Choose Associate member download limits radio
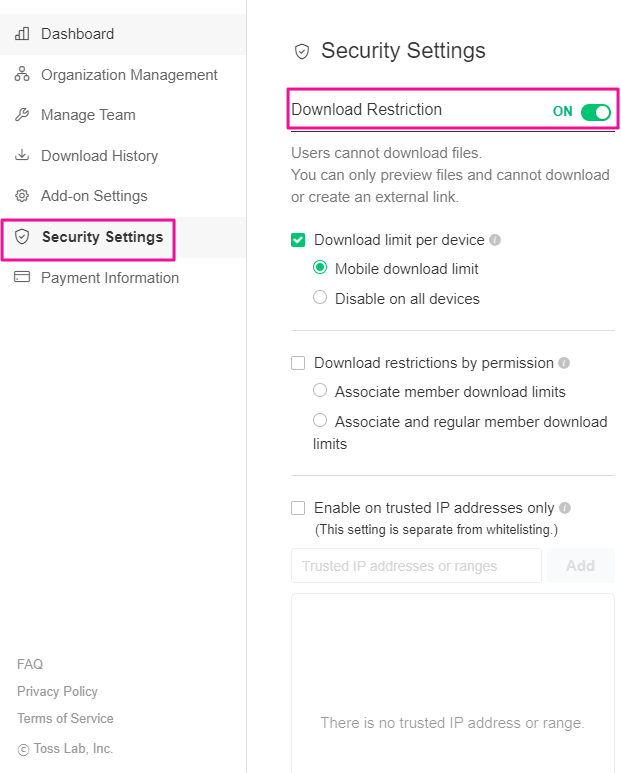 tap(320, 390)
